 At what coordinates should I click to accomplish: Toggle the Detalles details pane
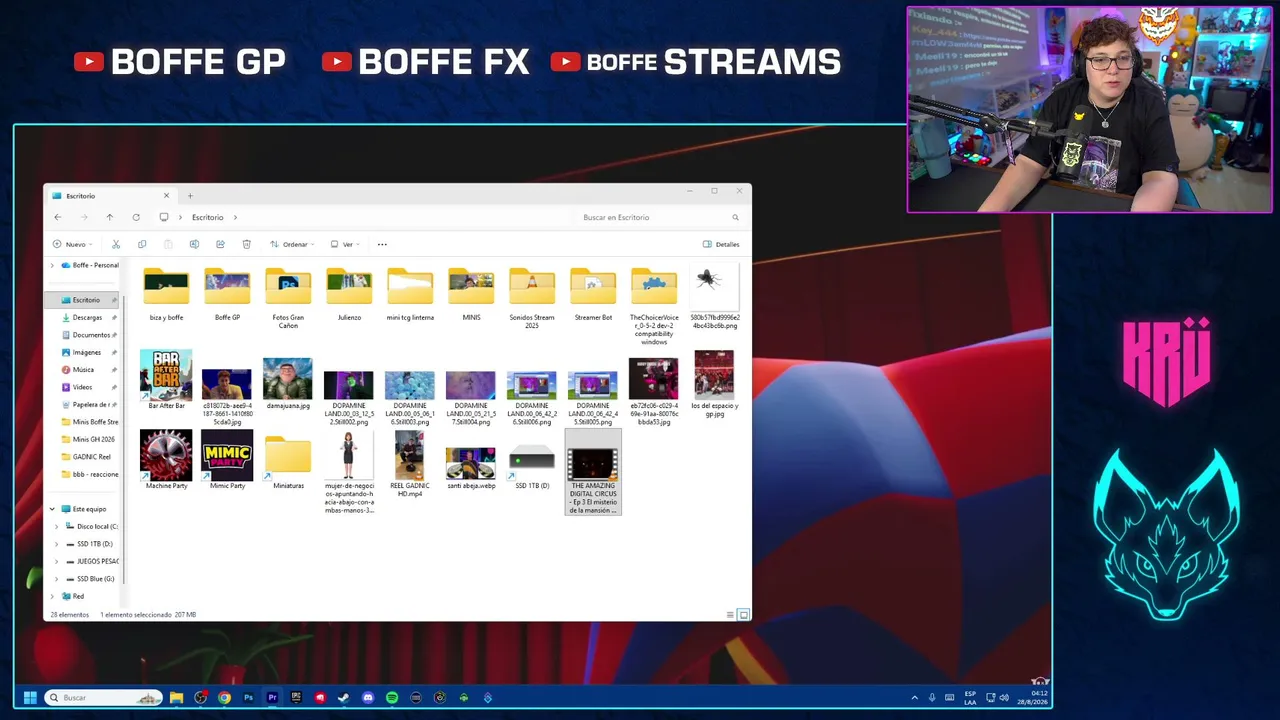click(721, 244)
